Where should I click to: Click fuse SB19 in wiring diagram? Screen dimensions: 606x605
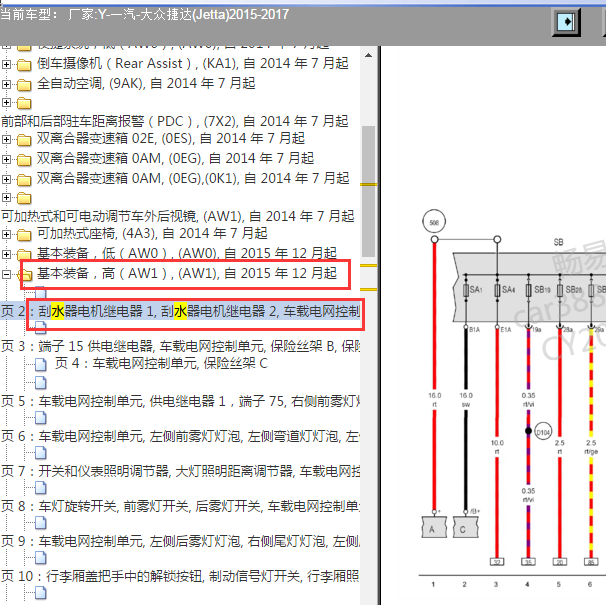pos(529,290)
